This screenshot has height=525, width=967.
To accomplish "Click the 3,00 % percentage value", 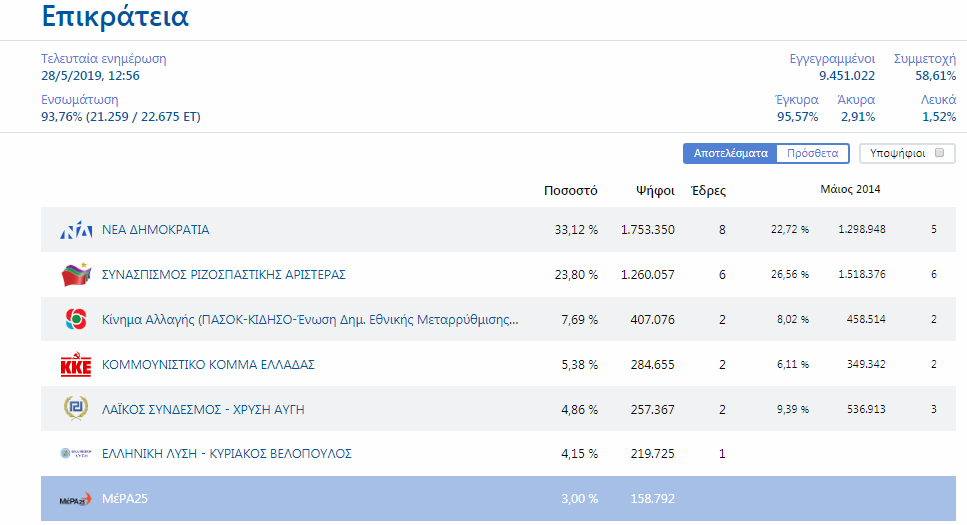I will (x=579, y=498).
